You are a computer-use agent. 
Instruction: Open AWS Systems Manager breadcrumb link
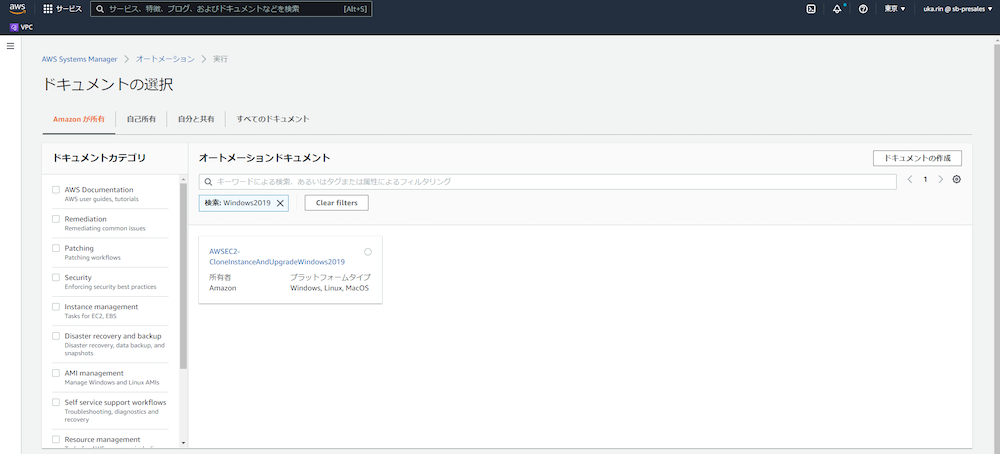tap(80, 59)
